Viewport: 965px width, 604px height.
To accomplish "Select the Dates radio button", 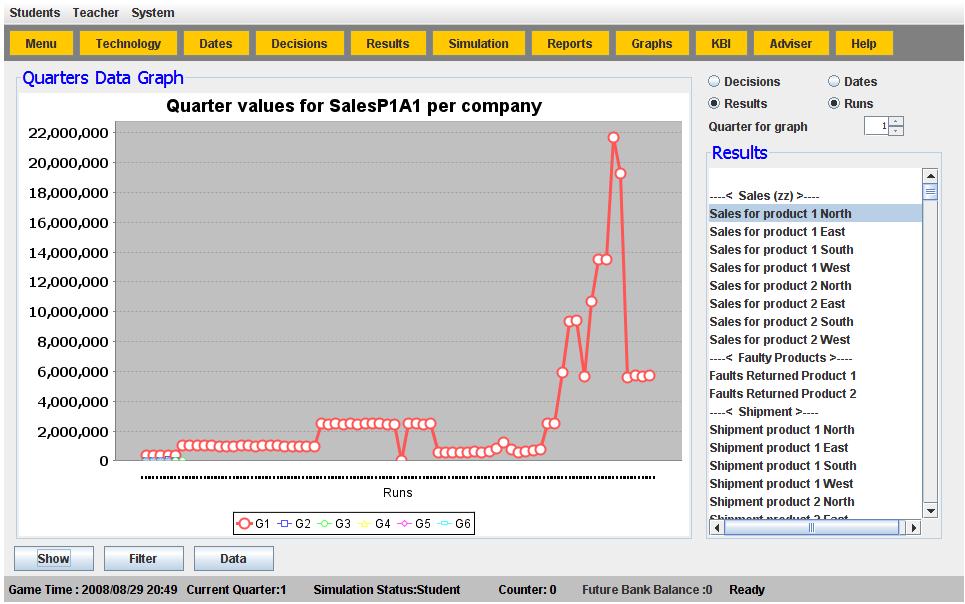I will tap(834, 82).
